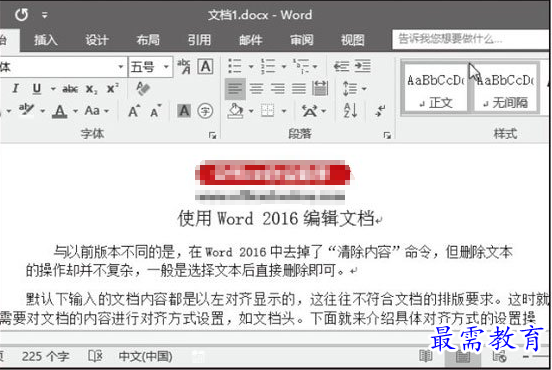
Task: Switch to read mode view icon
Action: point(426,356)
